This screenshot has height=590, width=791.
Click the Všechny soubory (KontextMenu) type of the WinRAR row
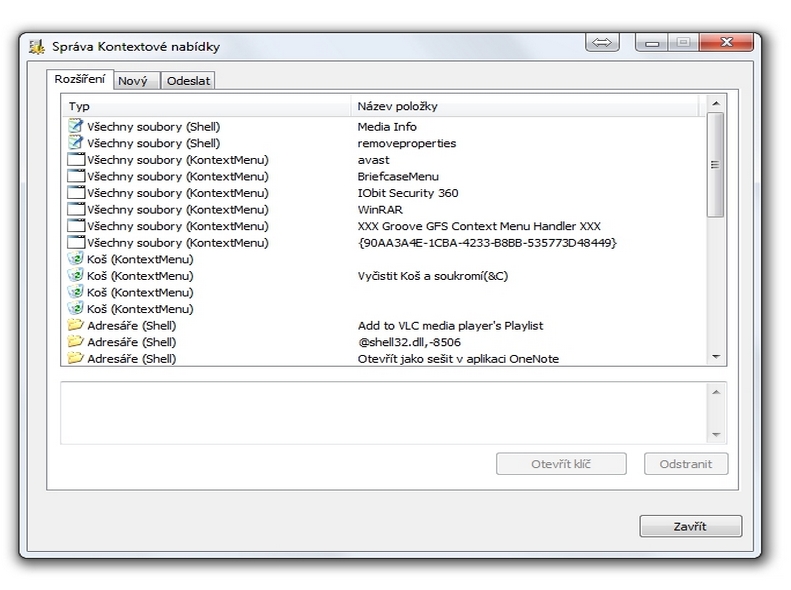pos(178,210)
